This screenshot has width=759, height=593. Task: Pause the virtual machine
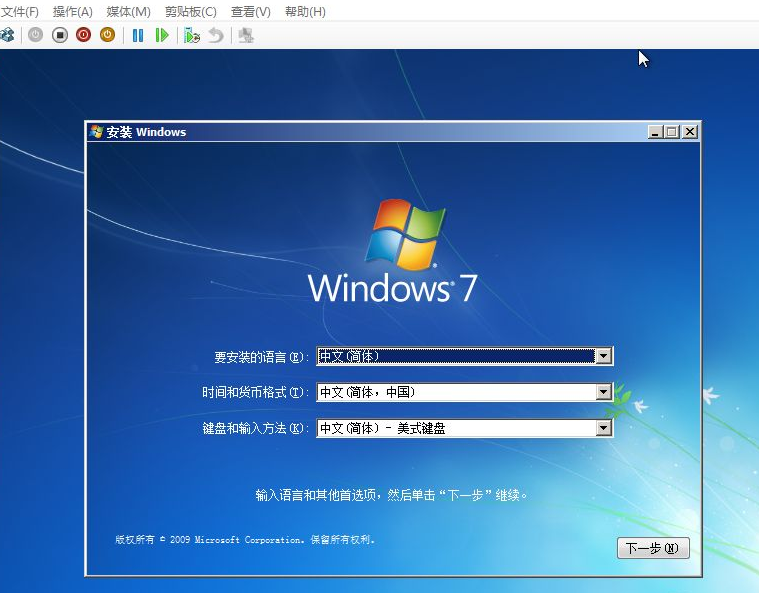click(138, 35)
